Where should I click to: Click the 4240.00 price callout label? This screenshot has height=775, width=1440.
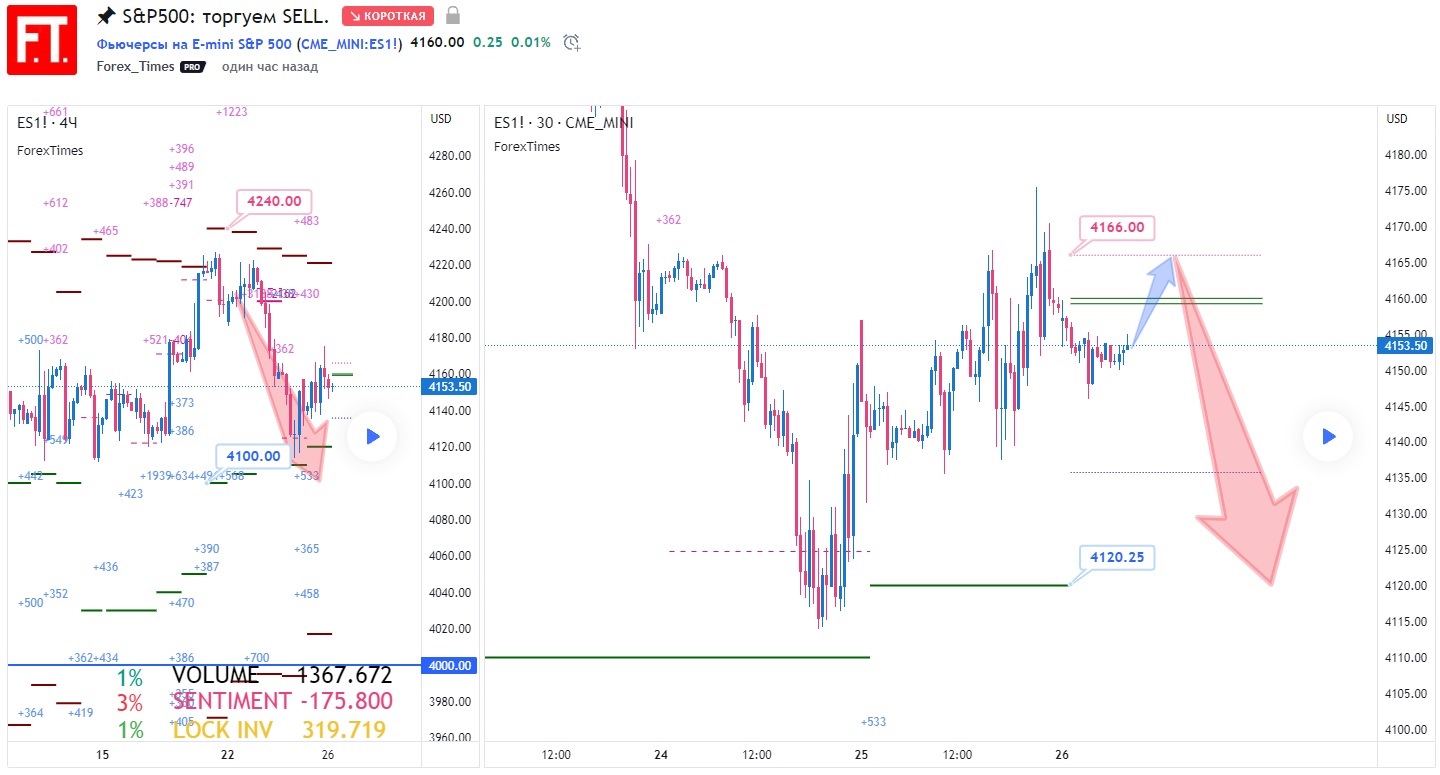tap(274, 201)
